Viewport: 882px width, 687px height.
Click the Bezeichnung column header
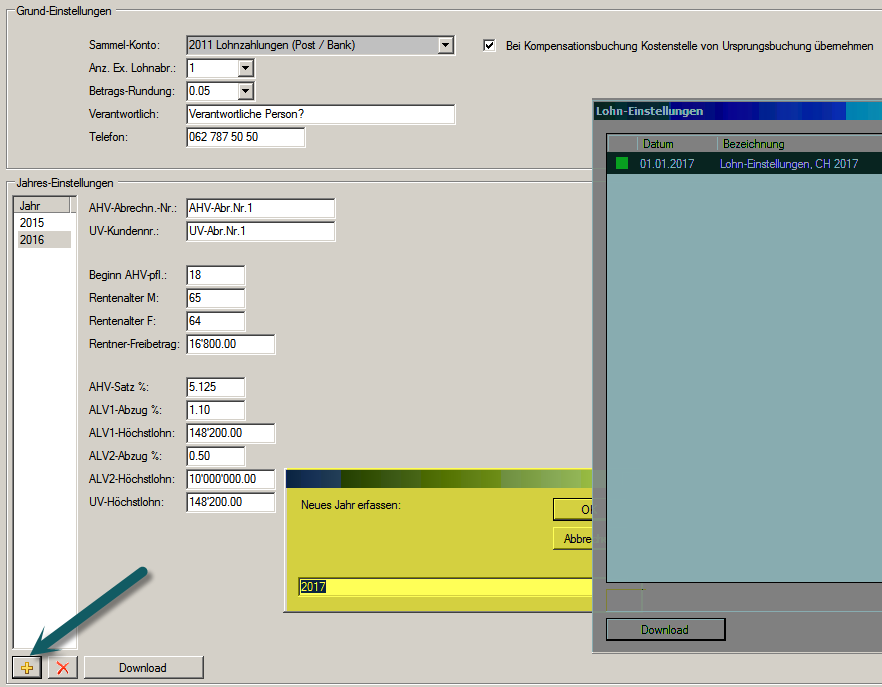790,144
